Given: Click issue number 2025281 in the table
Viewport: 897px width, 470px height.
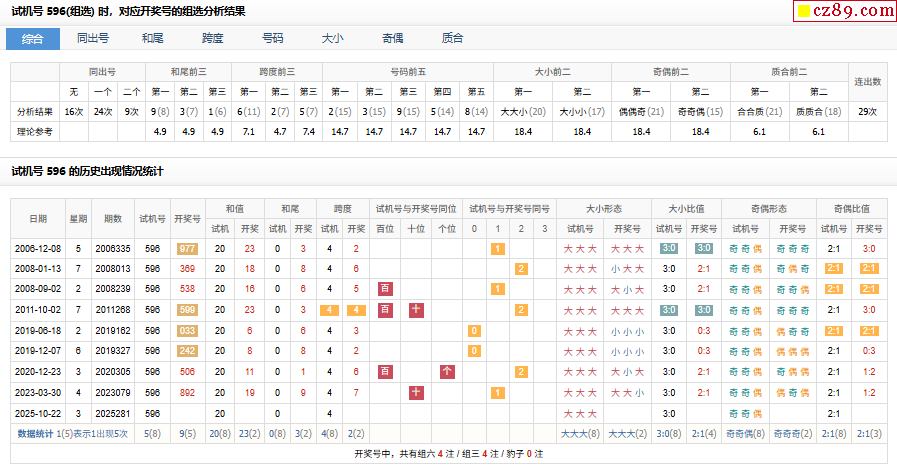Looking at the screenshot, I should [113, 413].
